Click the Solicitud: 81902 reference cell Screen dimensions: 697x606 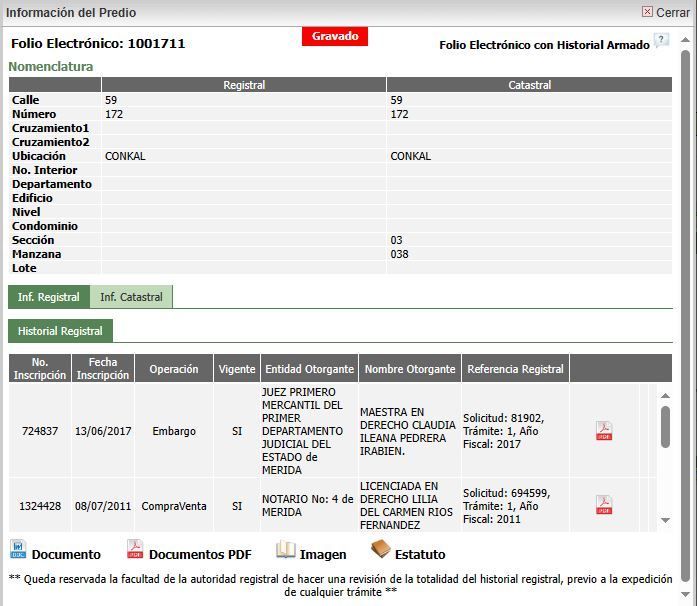(x=515, y=431)
